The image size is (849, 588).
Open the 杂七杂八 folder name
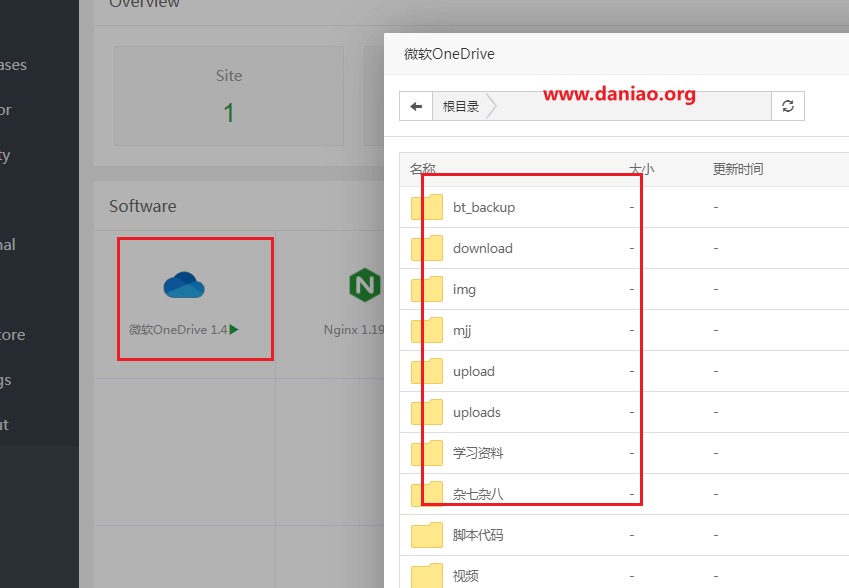[478, 494]
